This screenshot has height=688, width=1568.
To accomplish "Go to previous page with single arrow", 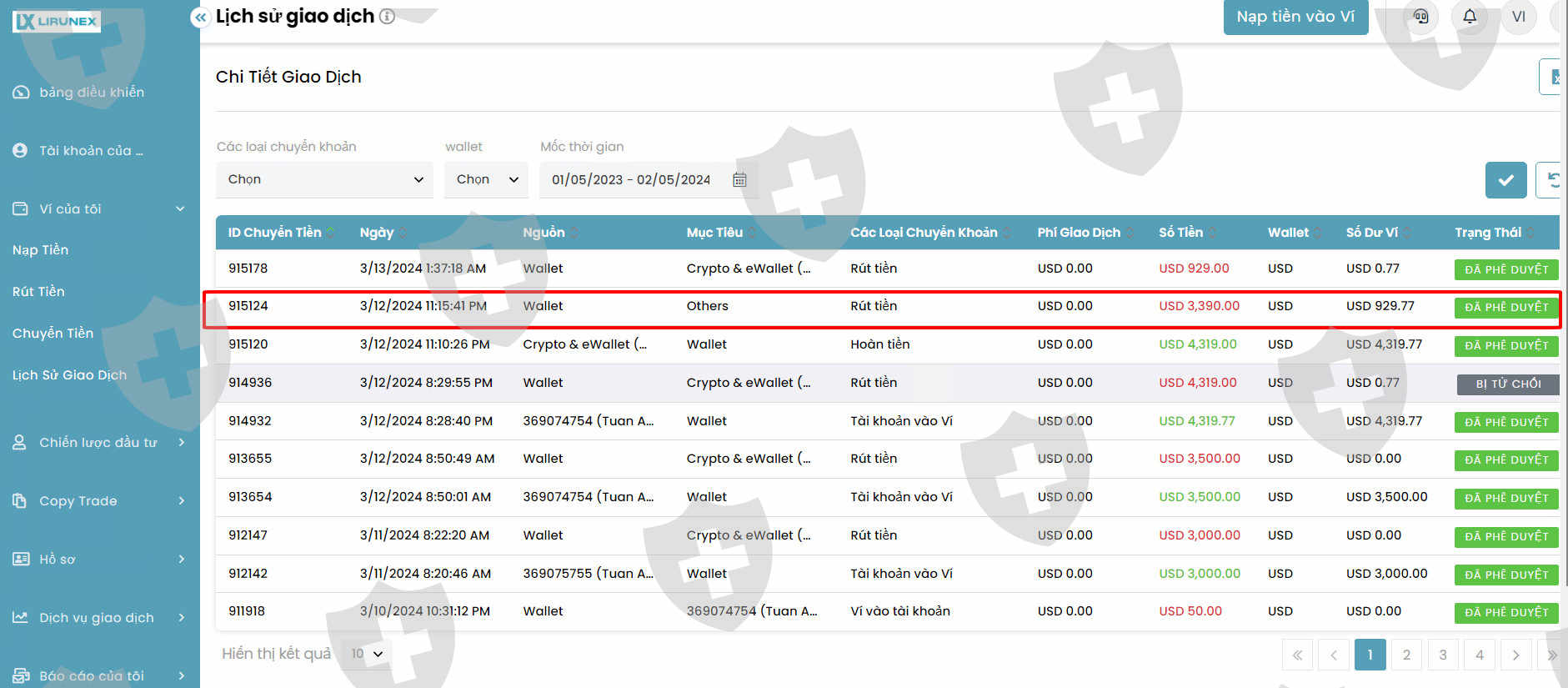I will point(1334,655).
